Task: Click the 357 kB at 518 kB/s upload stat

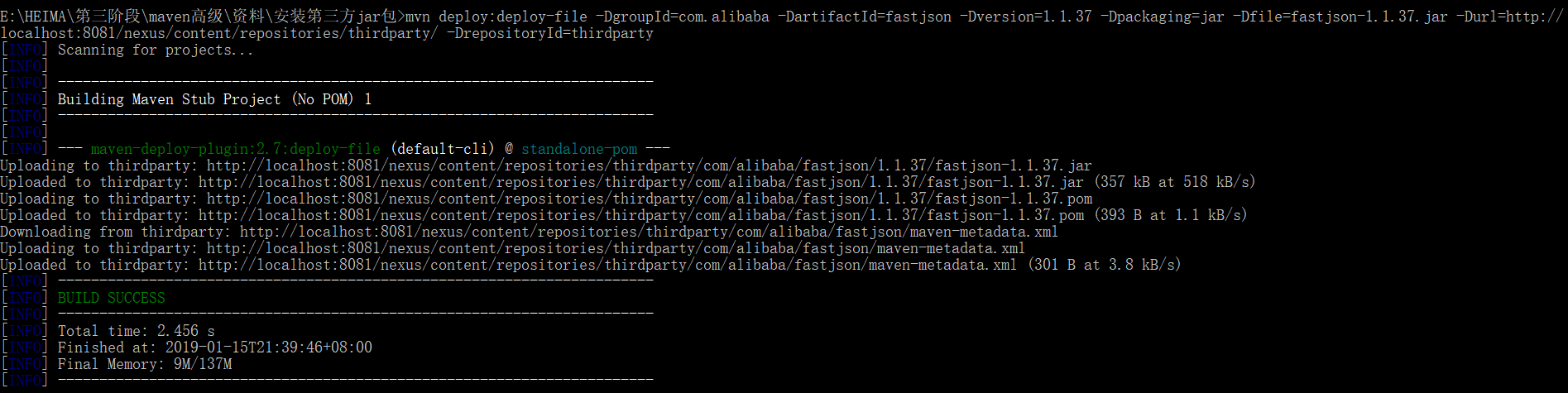Action: pyautogui.click(x=1174, y=182)
